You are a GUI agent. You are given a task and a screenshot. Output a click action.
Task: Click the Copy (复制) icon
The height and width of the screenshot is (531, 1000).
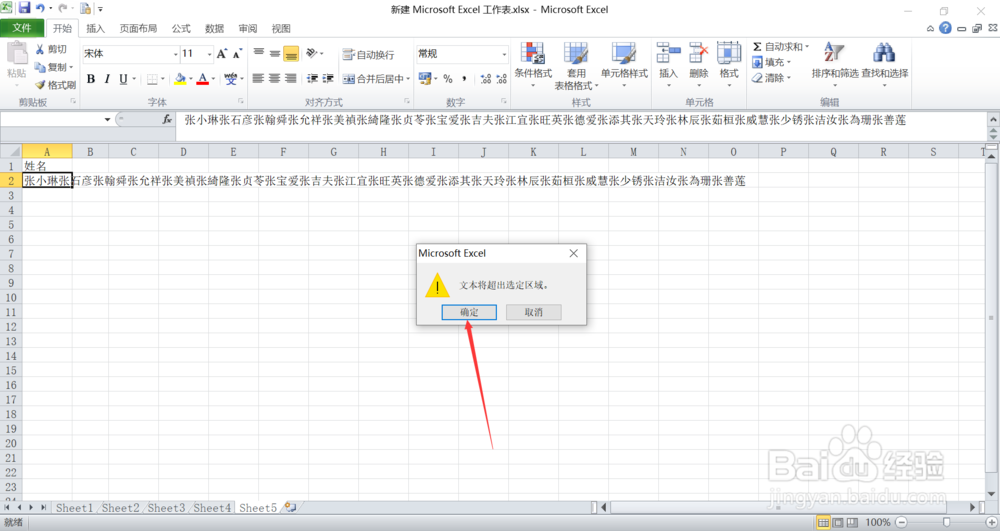pyautogui.click(x=40, y=67)
